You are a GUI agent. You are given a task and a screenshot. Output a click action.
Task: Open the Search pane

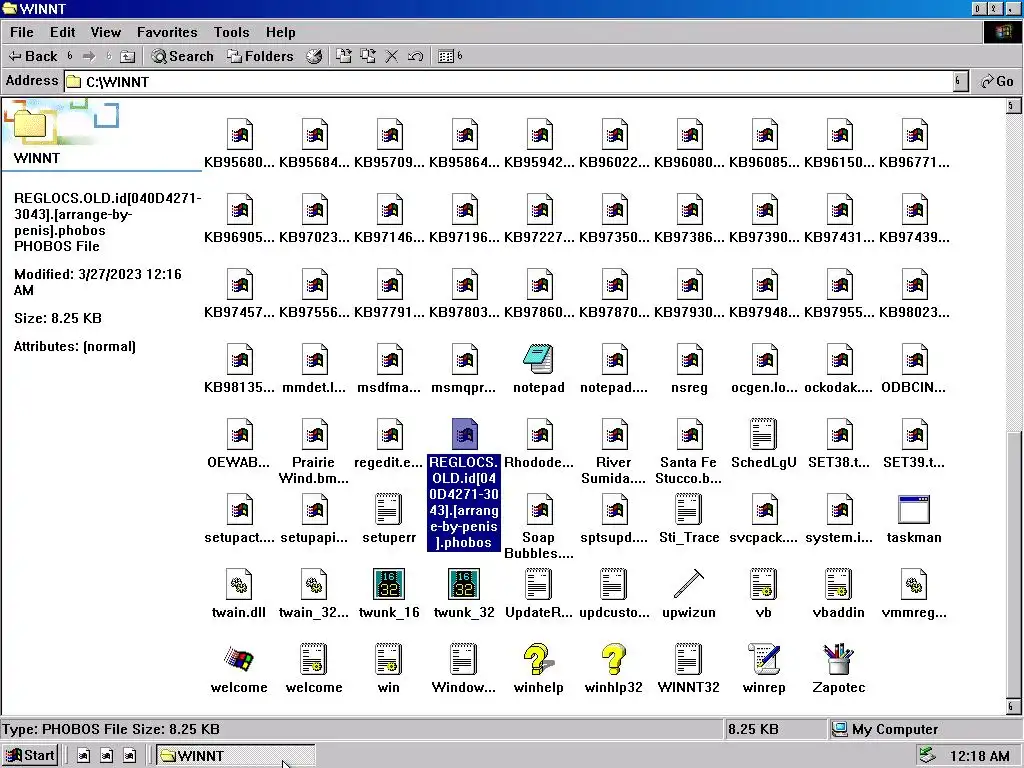click(x=182, y=56)
